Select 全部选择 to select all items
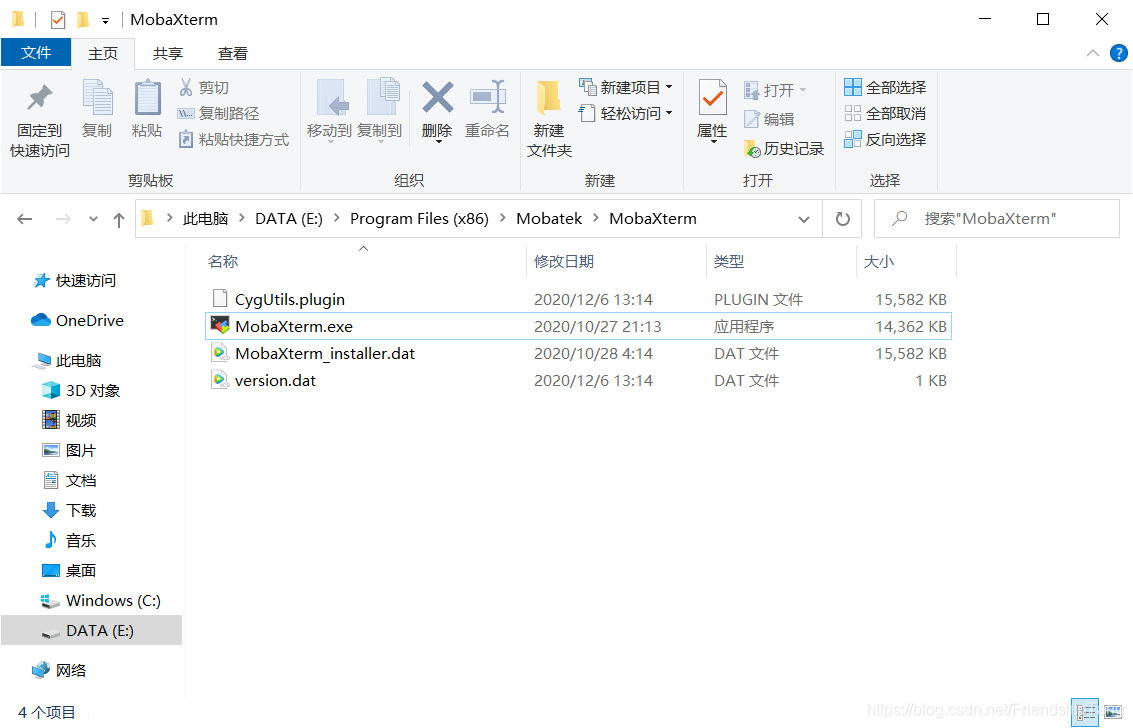This screenshot has width=1133, height=728. [x=885, y=86]
